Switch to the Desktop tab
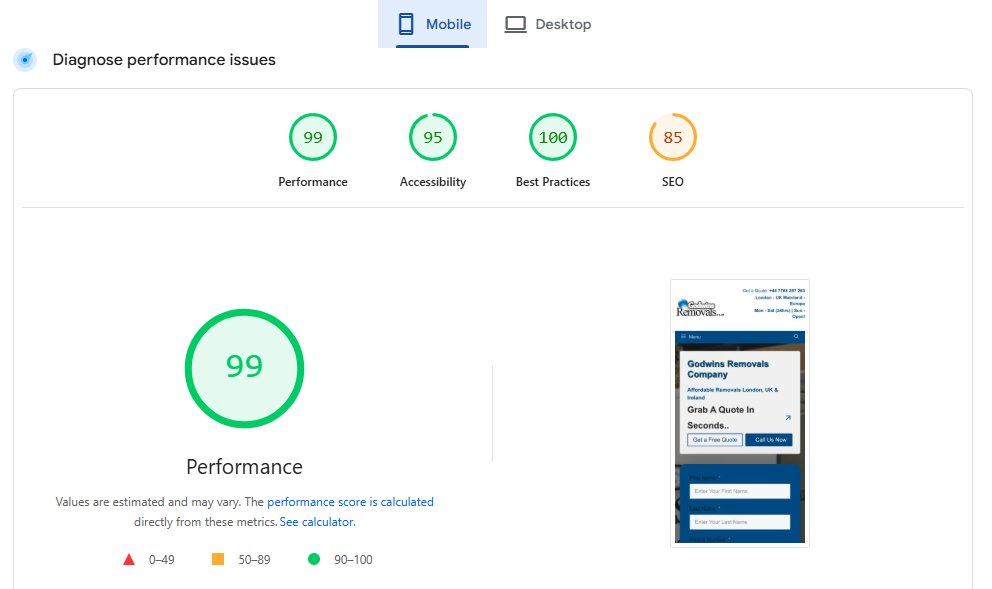 point(548,23)
